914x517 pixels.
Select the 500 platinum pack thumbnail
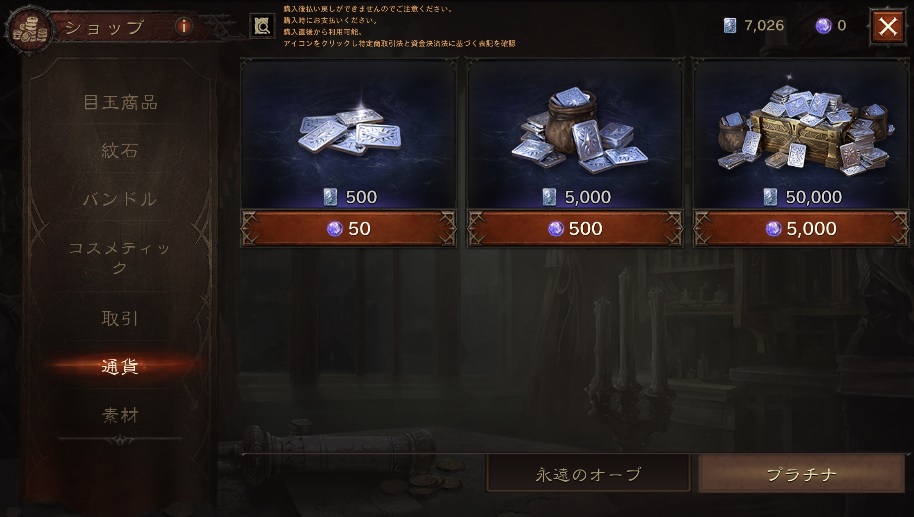click(349, 134)
